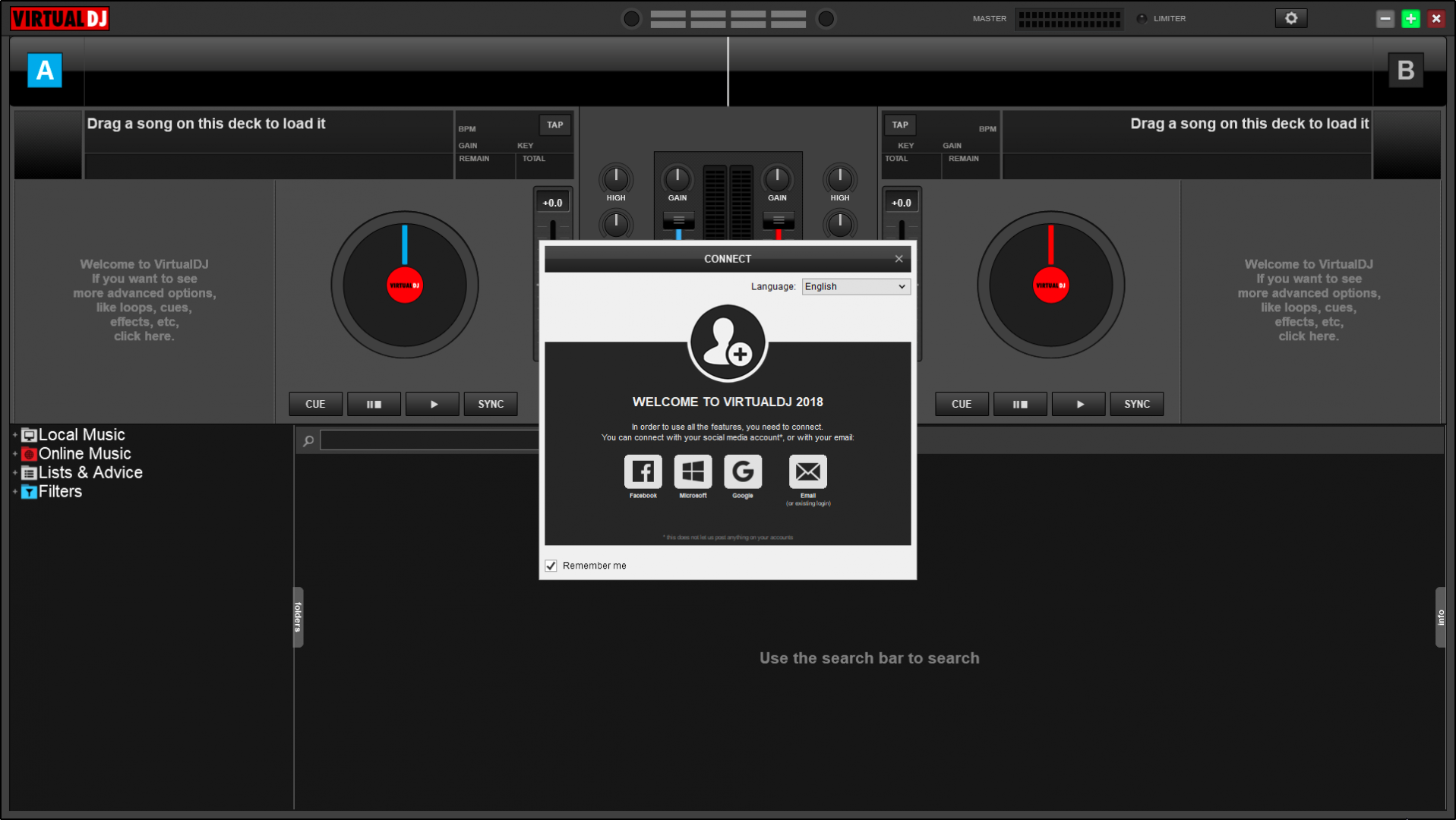The height and width of the screenshot is (820, 1456).
Task: Select deck B badge
Action: [x=1406, y=71]
